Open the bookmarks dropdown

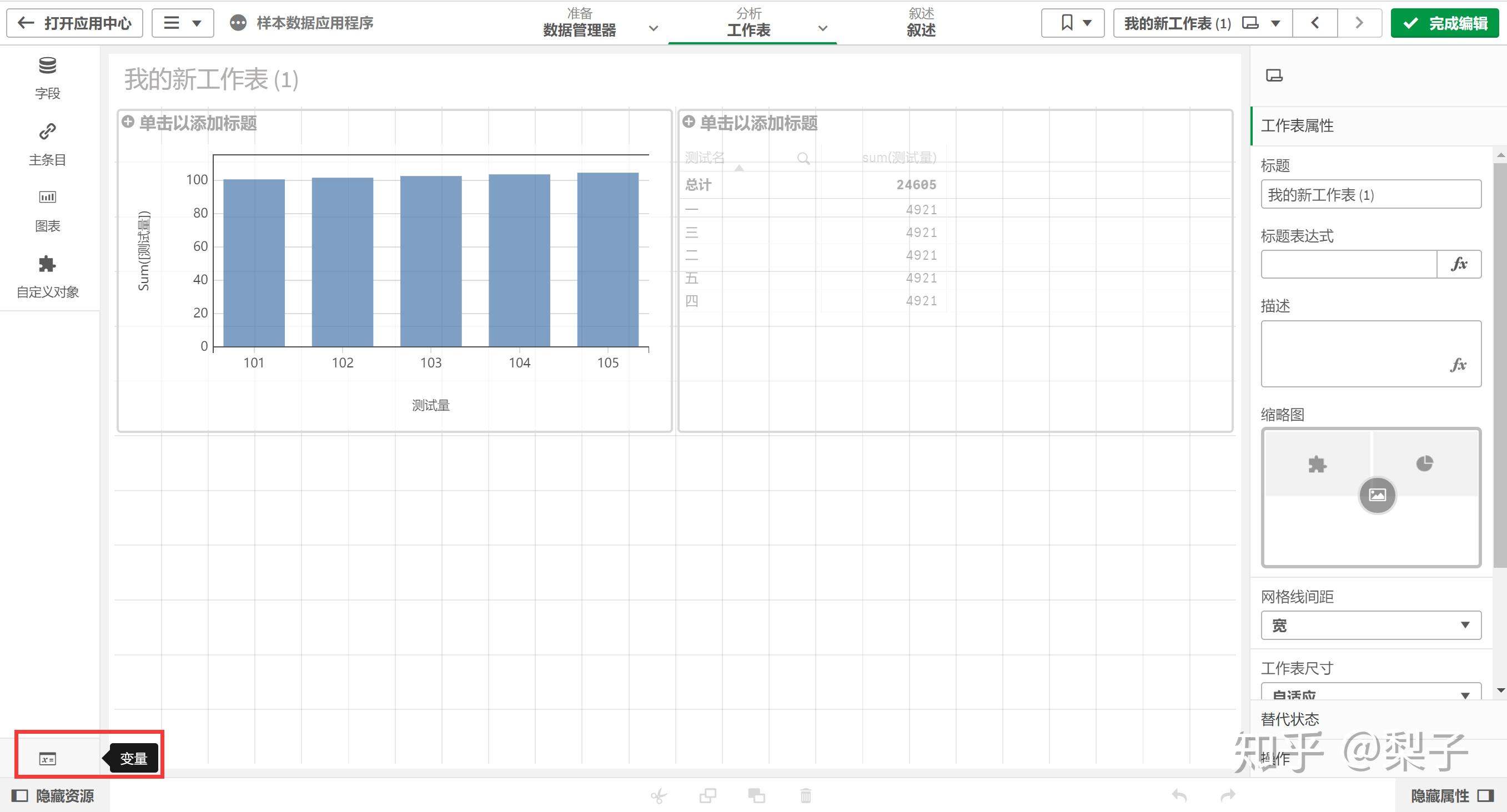pyautogui.click(x=1072, y=23)
